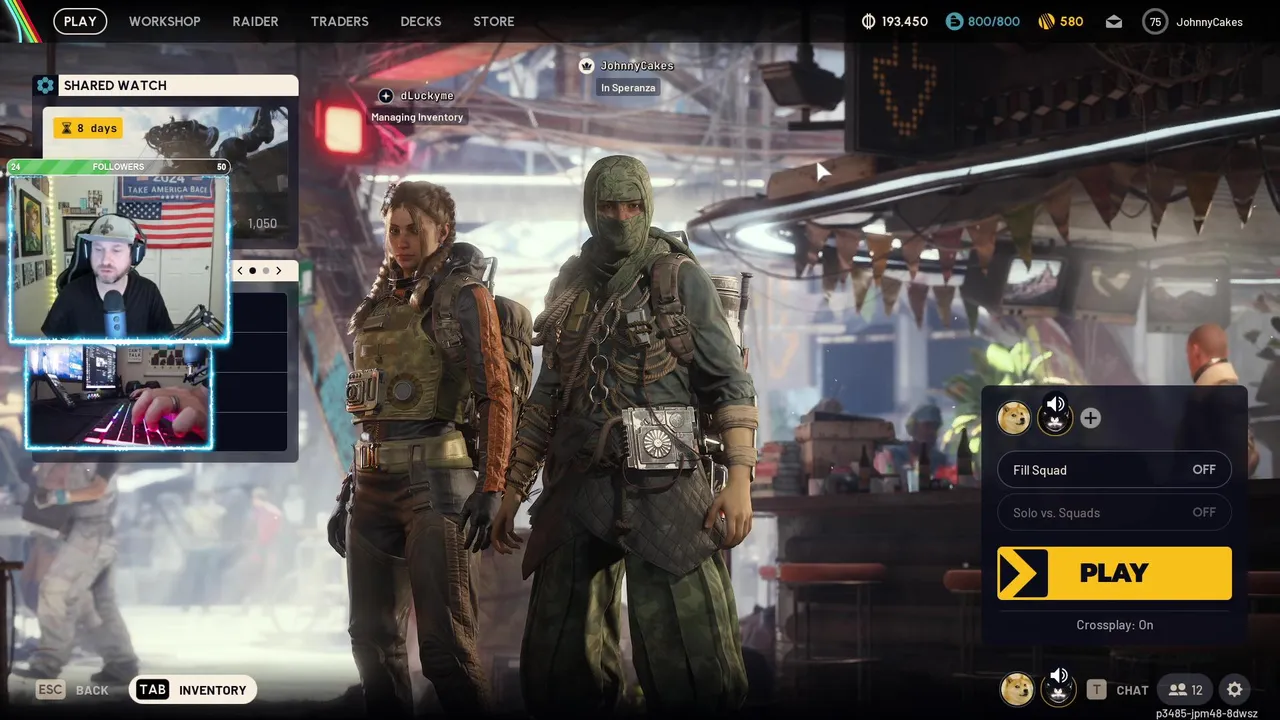Click the level 75 badge
The height and width of the screenshot is (720, 1280).
click(1155, 21)
